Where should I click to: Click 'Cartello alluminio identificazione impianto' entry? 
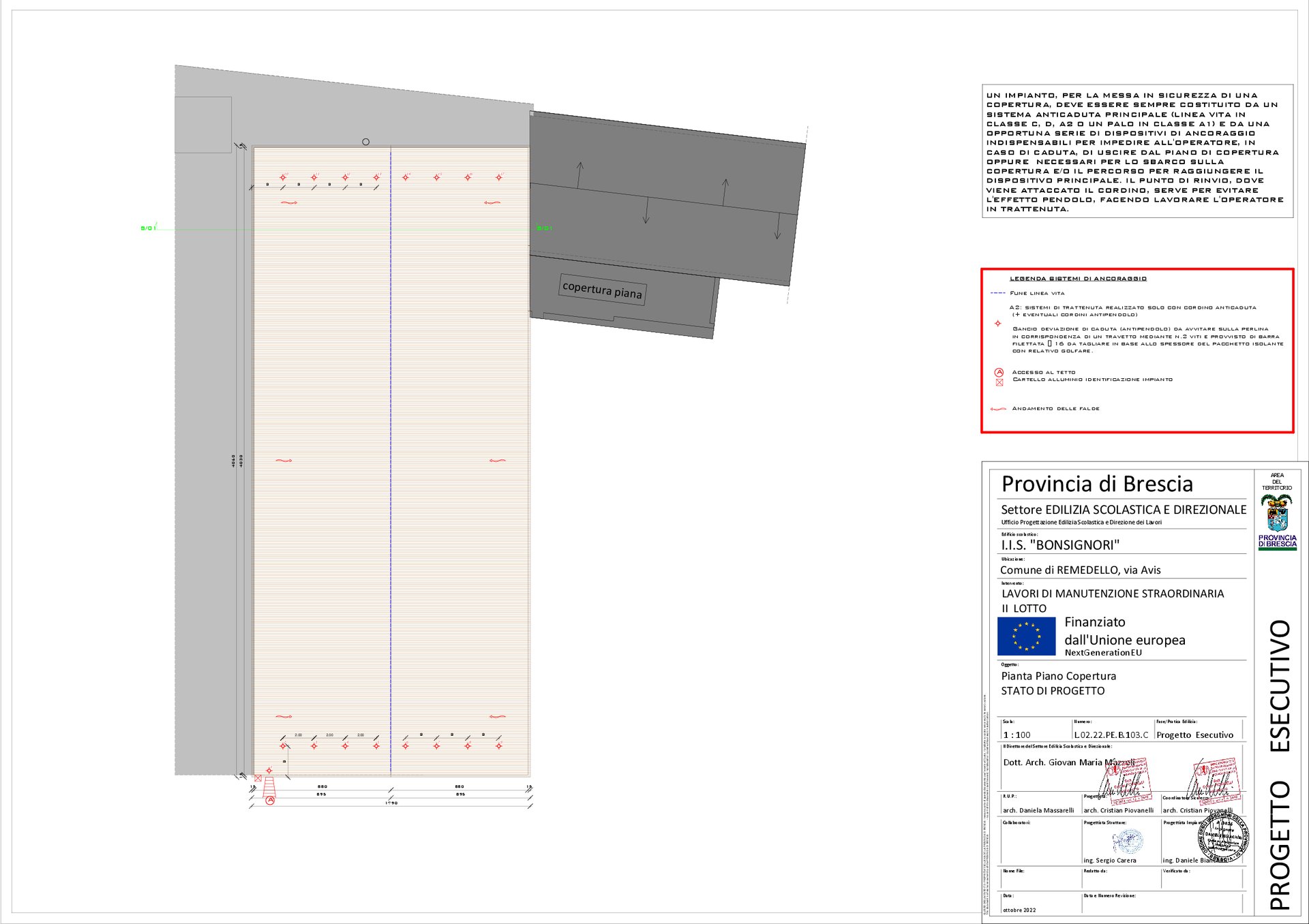tap(1092, 380)
